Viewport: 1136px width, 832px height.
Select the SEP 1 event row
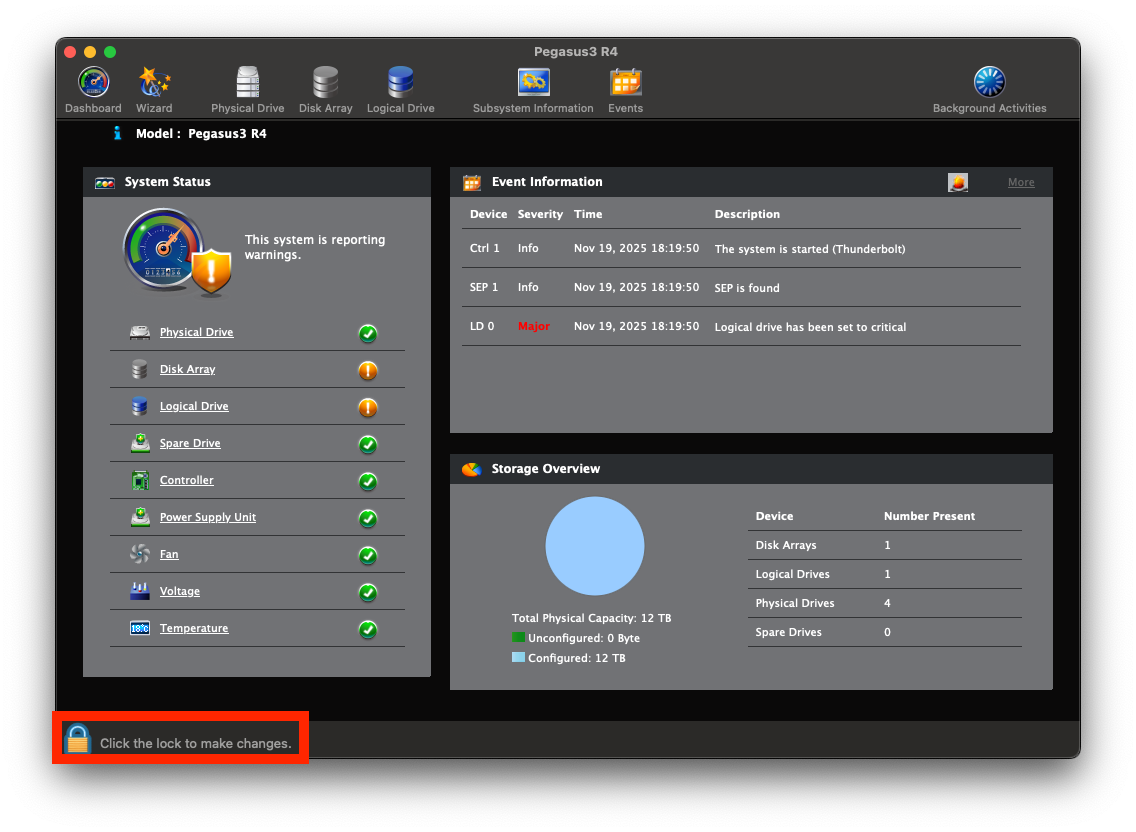(741, 288)
